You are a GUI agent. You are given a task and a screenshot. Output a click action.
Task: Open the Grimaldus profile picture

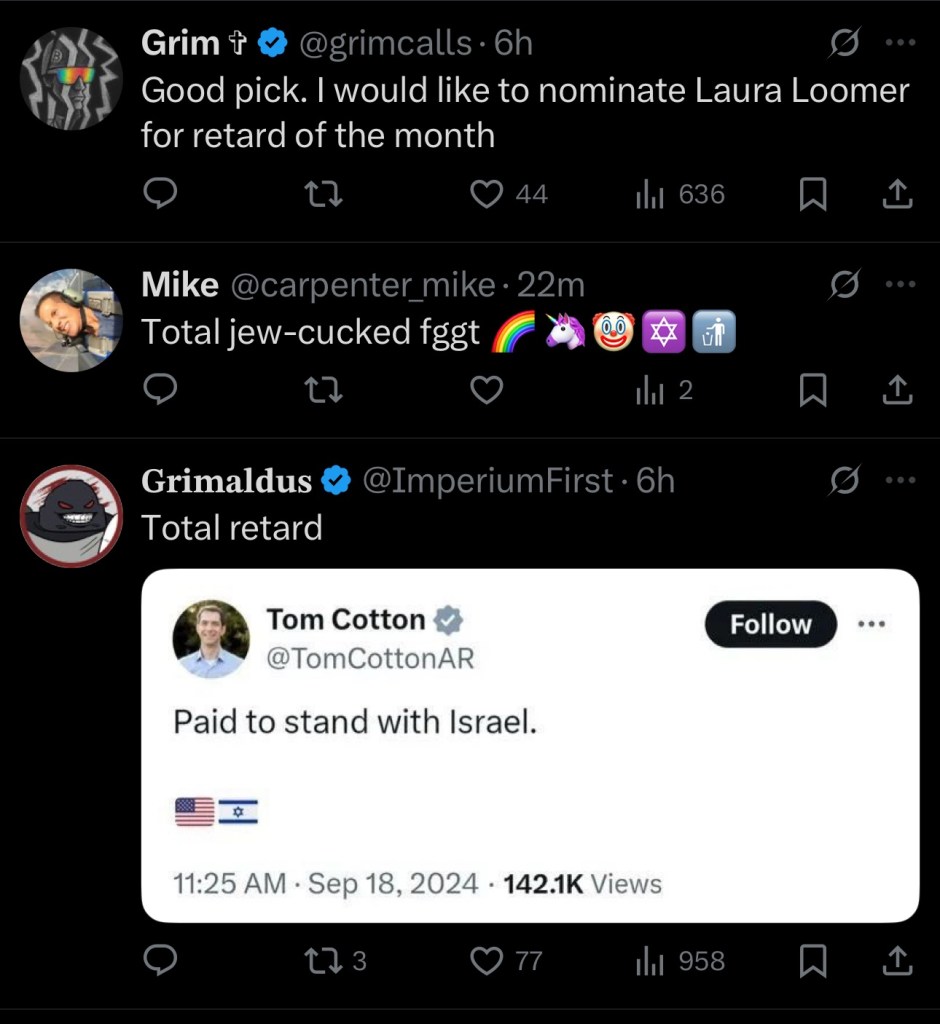click(71, 516)
